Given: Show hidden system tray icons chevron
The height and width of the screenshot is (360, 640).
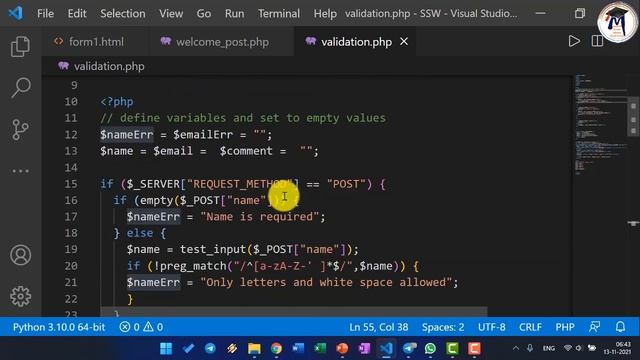Looking at the screenshot, I should [x=516, y=348].
